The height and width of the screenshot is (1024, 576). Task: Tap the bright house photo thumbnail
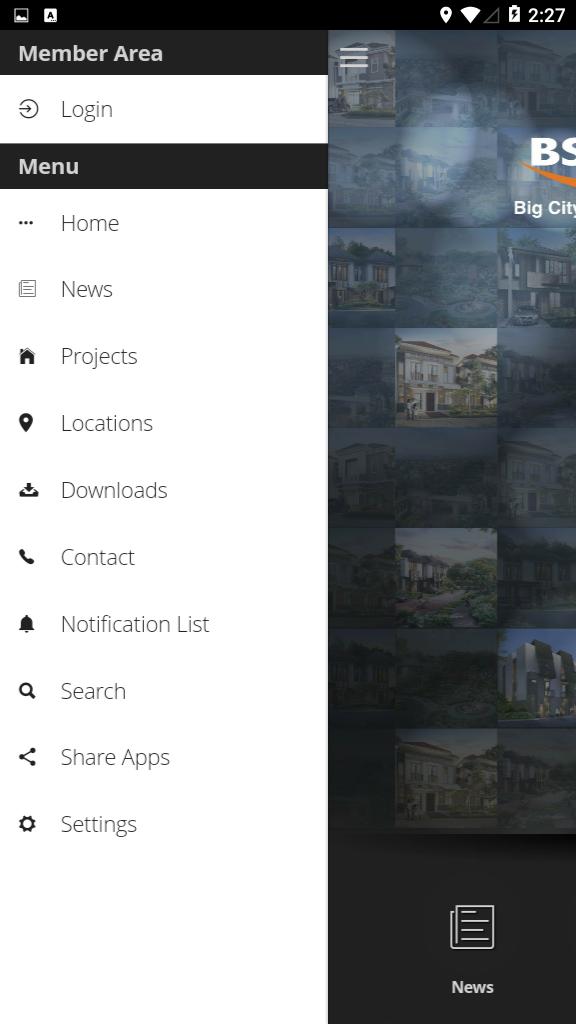(446, 377)
